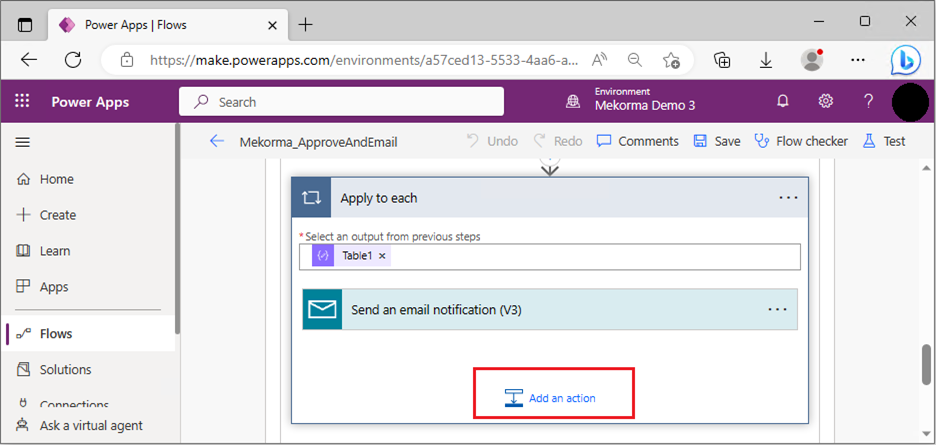
Task: Collapse the left navigation hamburger menu
Action: pos(22,142)
